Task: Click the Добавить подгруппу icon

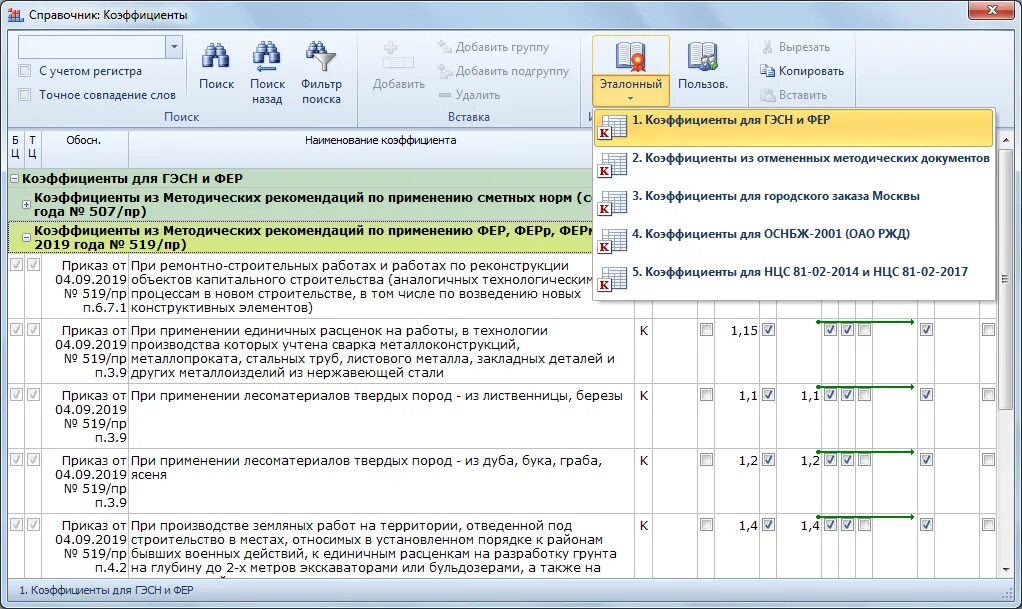Action: [445, 71]
